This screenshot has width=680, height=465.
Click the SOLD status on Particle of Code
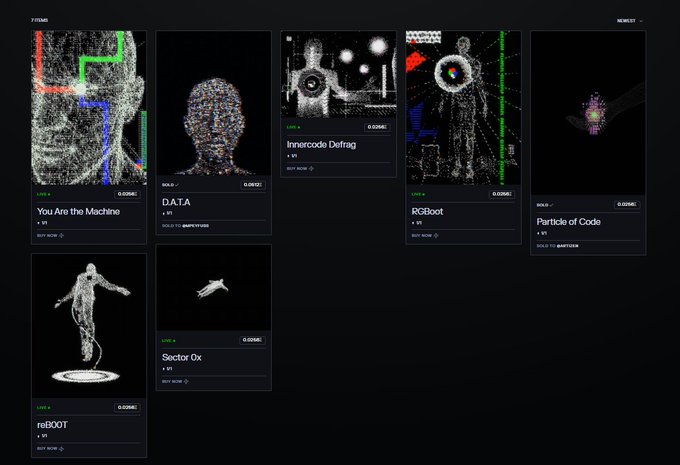545,205
